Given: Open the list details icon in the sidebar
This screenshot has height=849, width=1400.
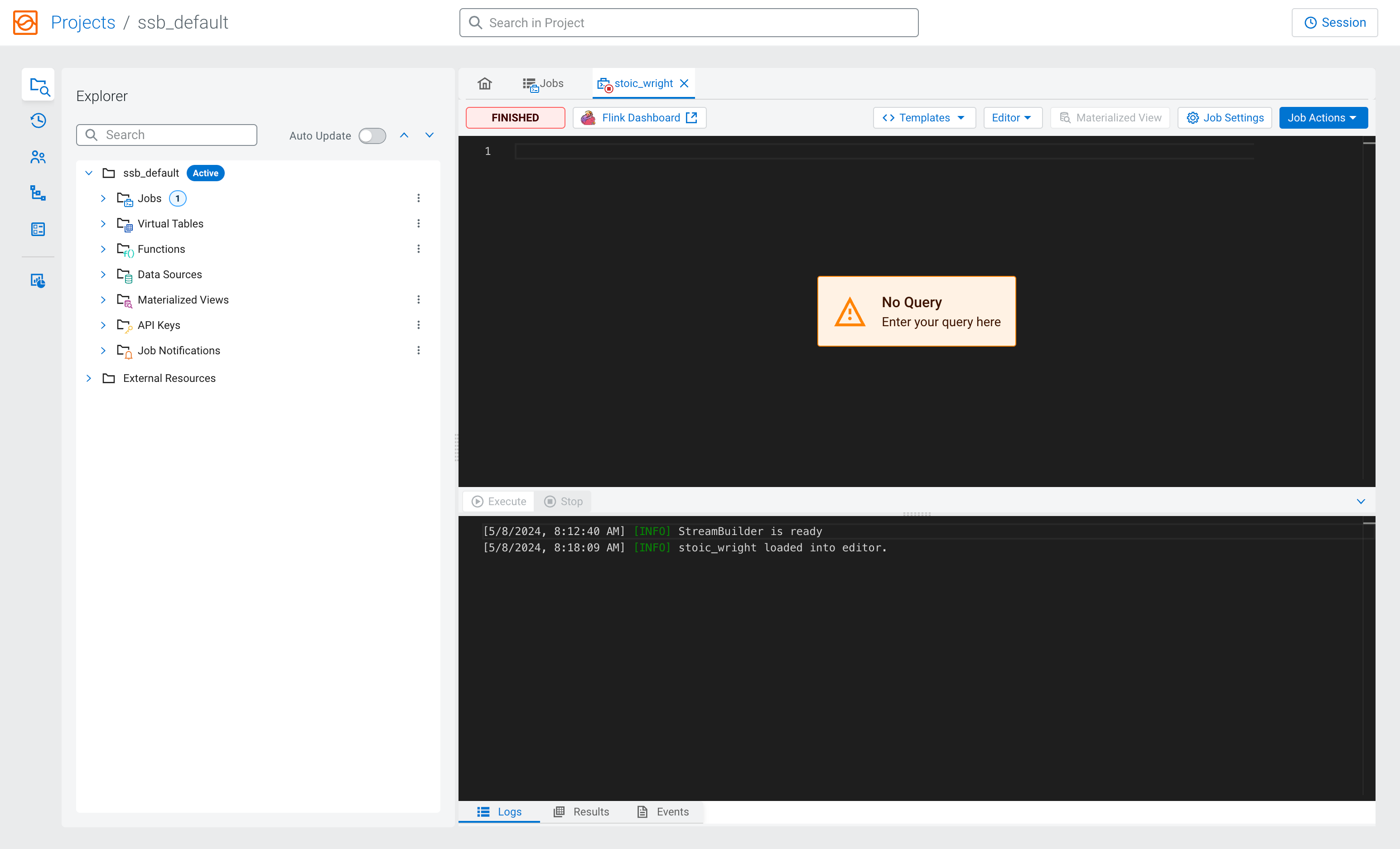Looking at the screenshot, I should tap(38, 229).
